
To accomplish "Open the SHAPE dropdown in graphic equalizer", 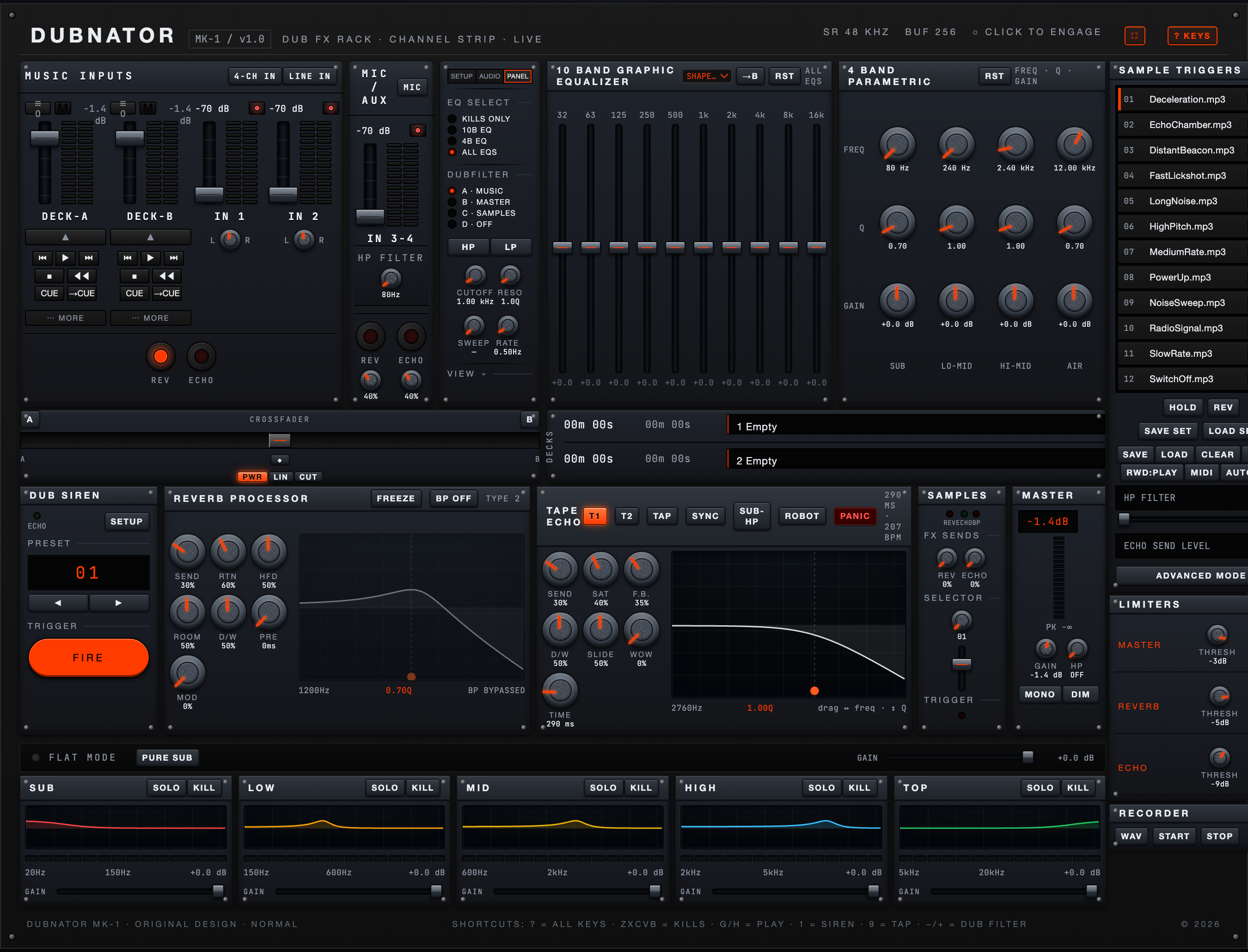I will pyautogui.click(x=707, y=76).
